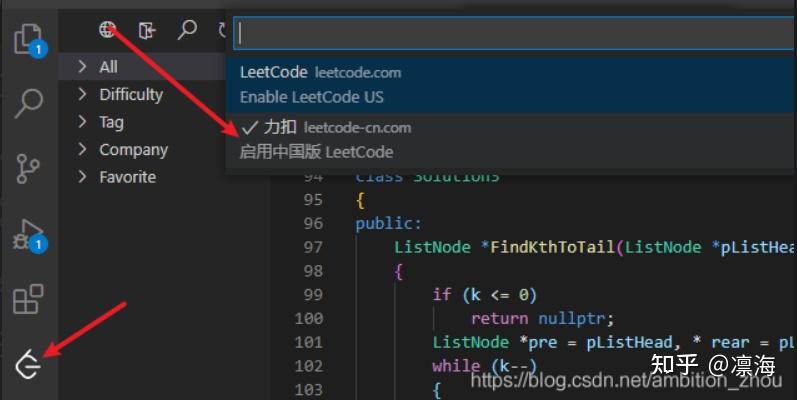Open the Extensions view
Screen dimensions: 797x400
28,299
